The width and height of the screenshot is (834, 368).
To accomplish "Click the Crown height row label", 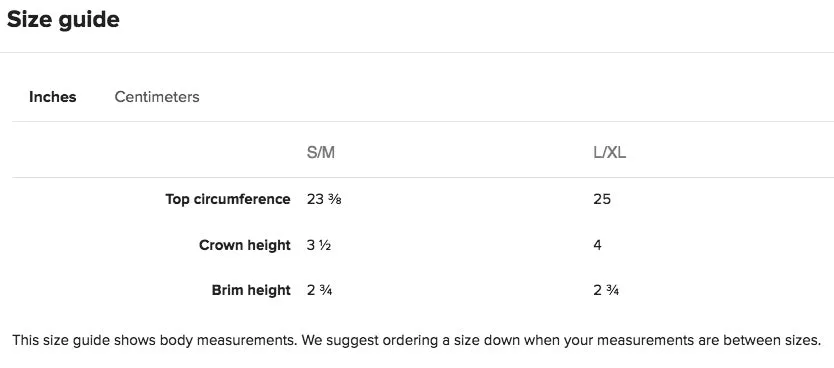I will [245, 245].
